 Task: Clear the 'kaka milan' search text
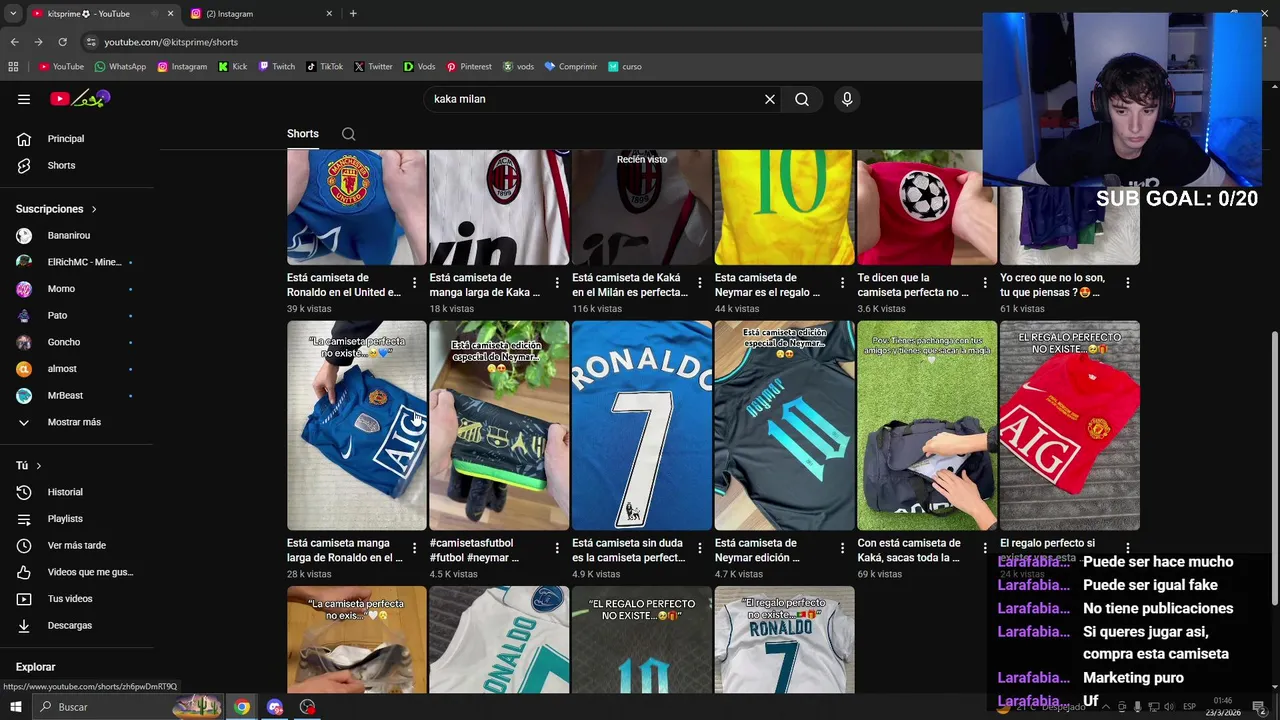(x=770, y=99)
